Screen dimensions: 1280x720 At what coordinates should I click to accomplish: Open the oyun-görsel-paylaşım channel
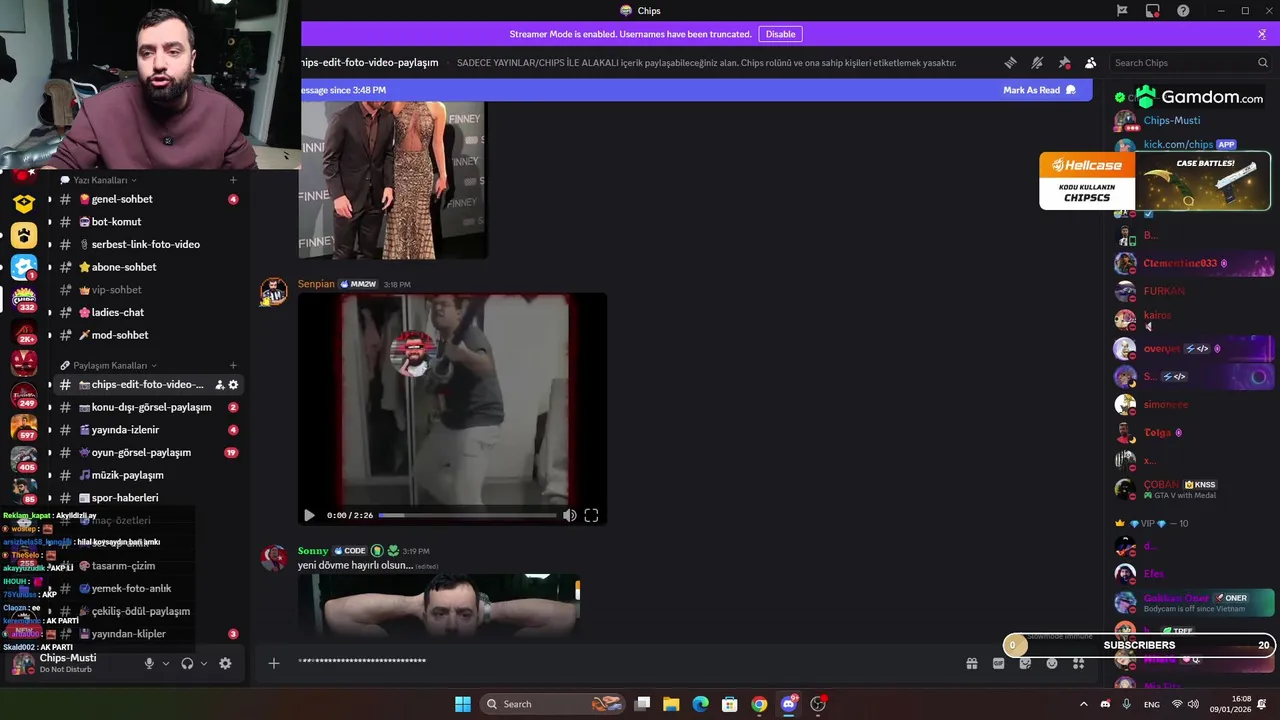click(x=148, y=452)
